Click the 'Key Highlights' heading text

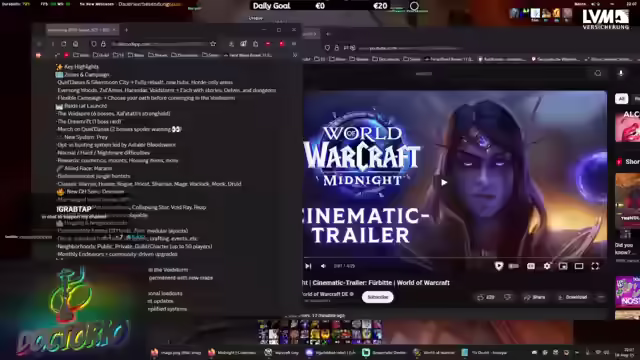tap(81, 67)
